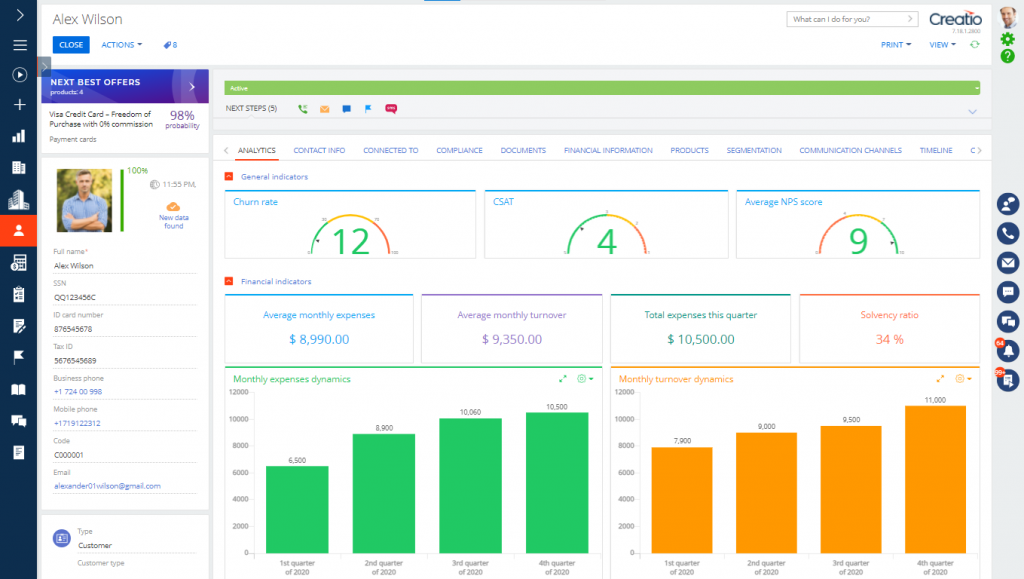Image resolution: width=1024 pixels, height=579 pixels.
Task: Select the Contacts person icon in left sidebar
Action: (19, 231)
